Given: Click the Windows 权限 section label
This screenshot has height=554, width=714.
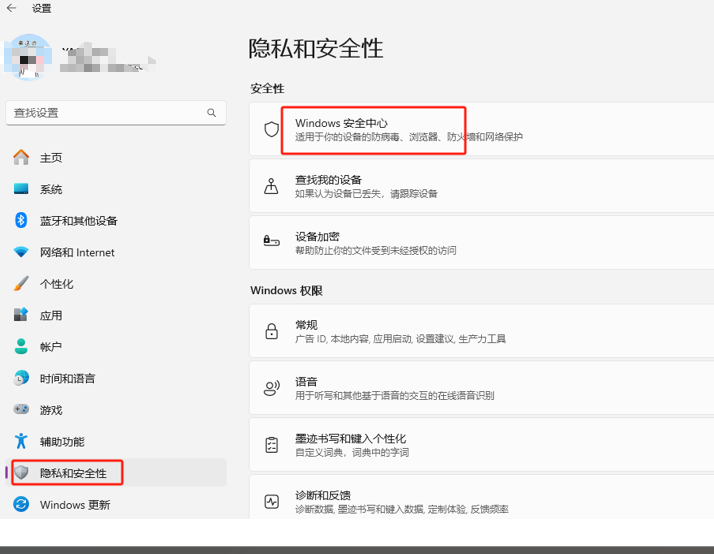Looking at the screenshot, I should click(286, 290).
